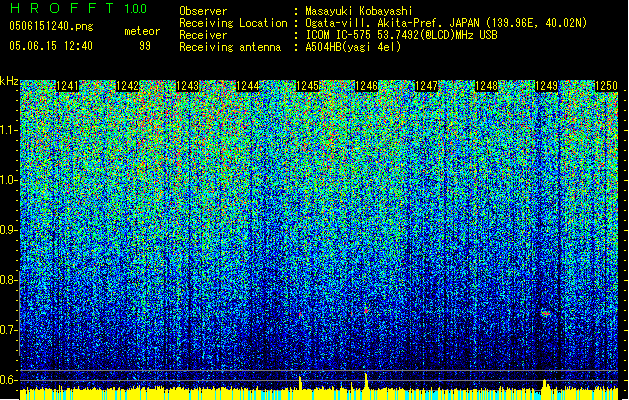Click the yellow signal peak below 1249
Image resolution: width=629 pixels, height=400 pixels.
pyautogui.click(x=545, y=387)
